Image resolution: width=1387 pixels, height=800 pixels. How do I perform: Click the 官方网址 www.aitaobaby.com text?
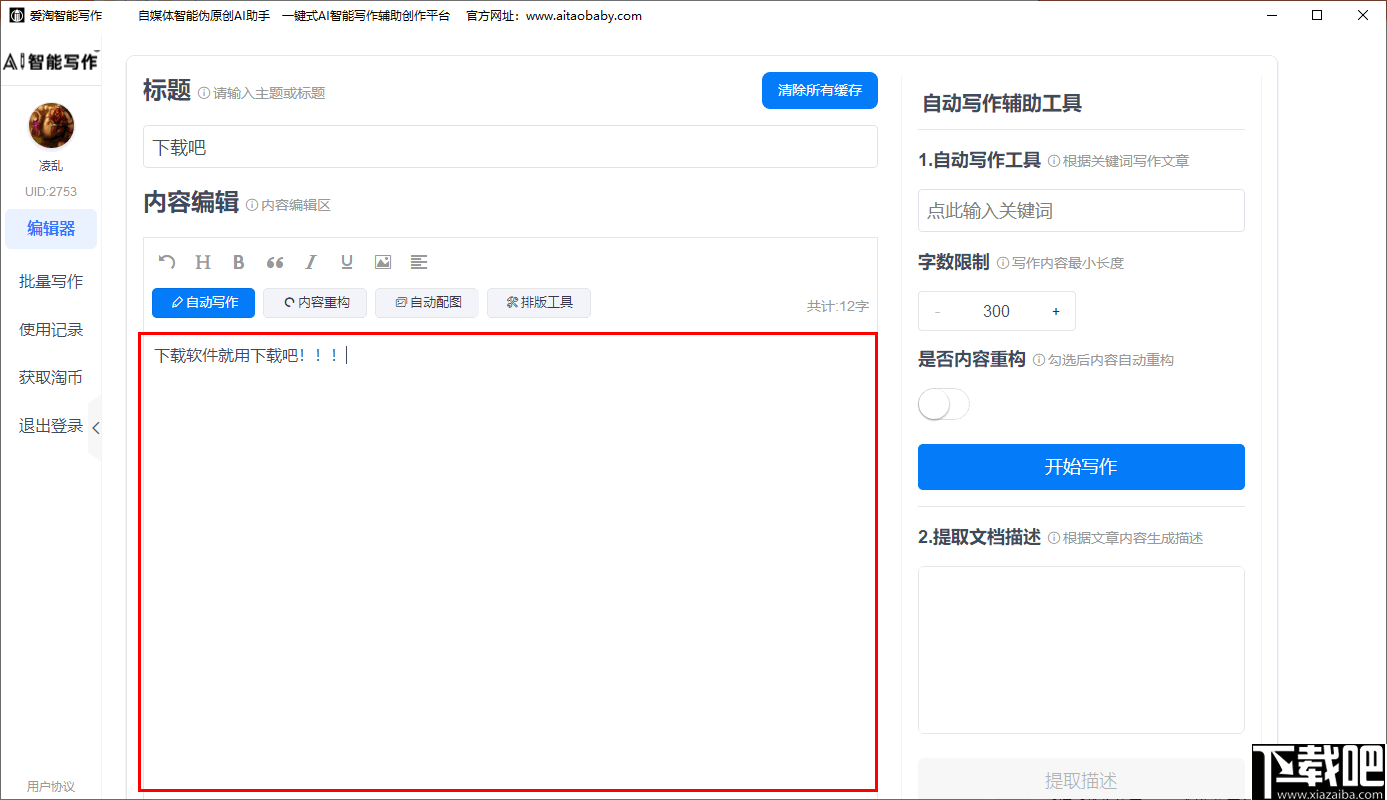[554, 16]
